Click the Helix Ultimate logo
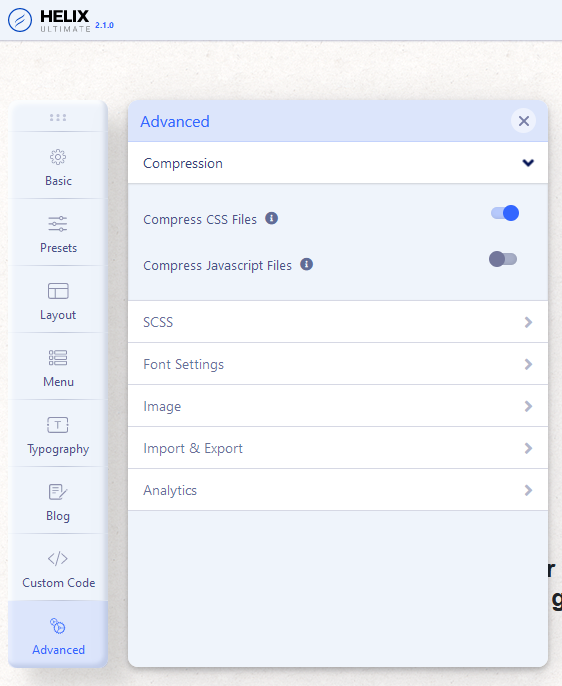The width and height of the screenshot is (562, 686). (x=60, y=21)
